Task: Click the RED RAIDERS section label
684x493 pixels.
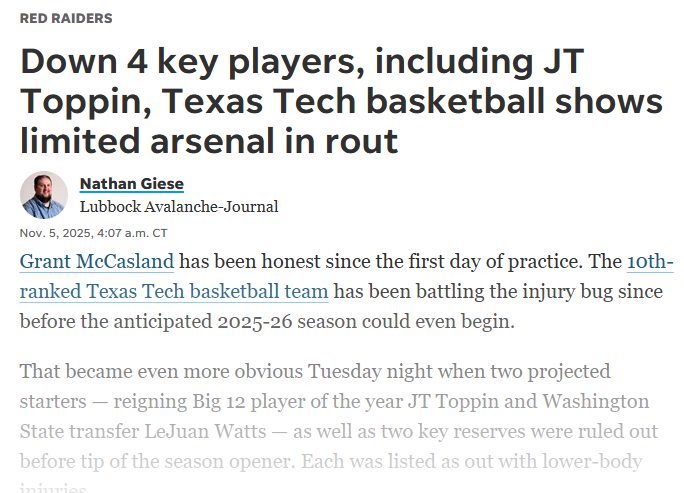Action: tap(66, 19)
